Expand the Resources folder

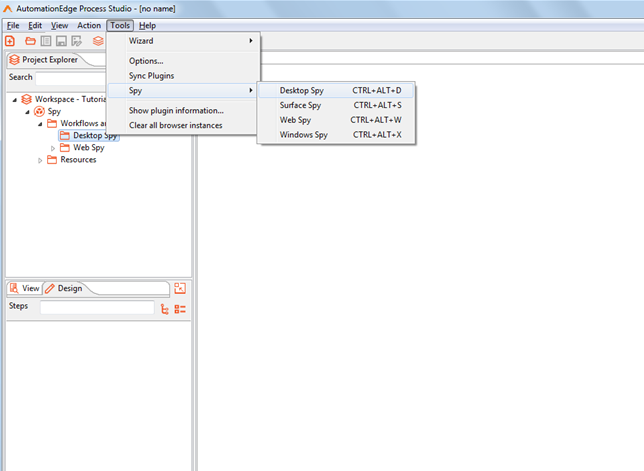40,161
